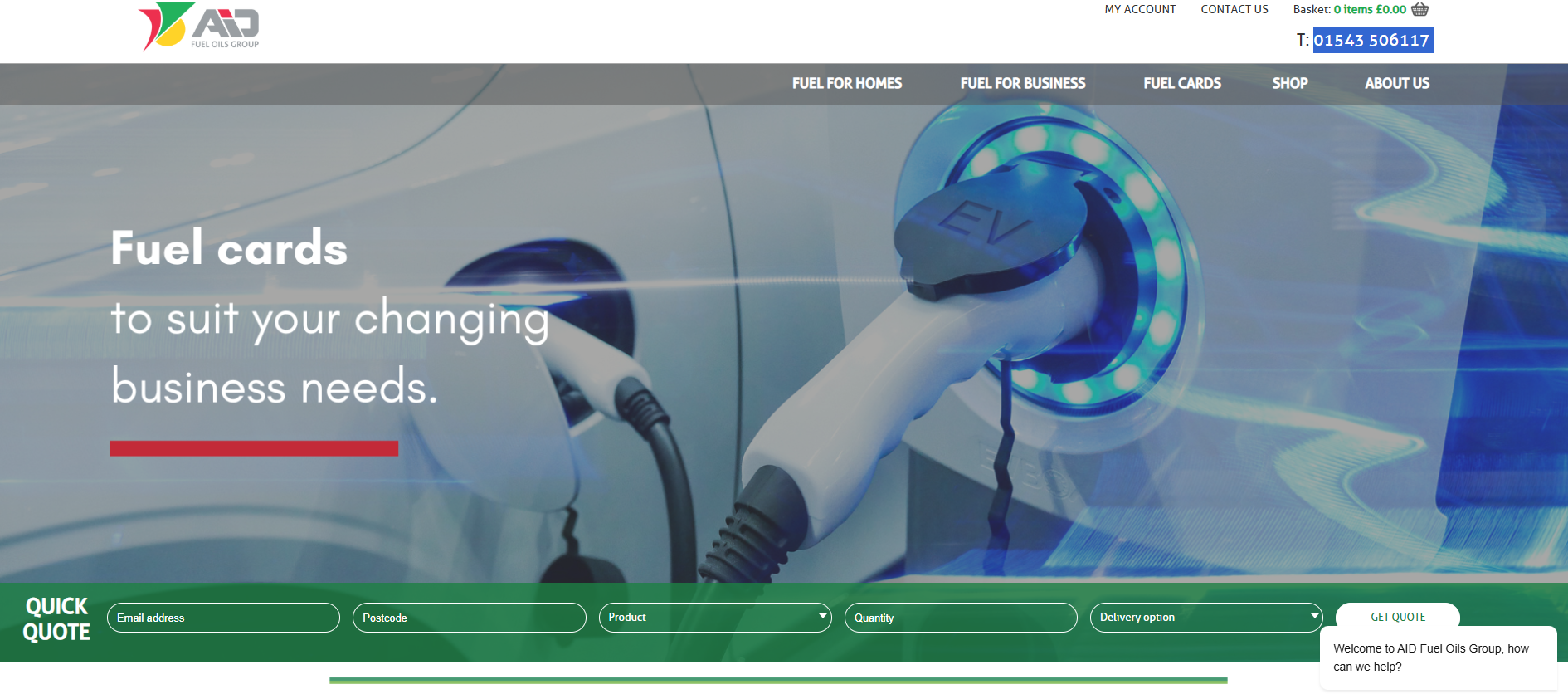Click into the Postcode field

tap(469, 618)
